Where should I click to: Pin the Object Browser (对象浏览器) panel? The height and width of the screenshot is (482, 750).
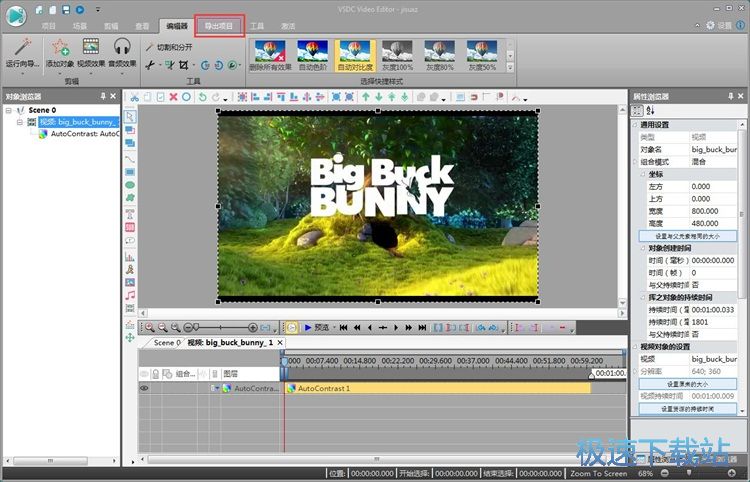(x=103, y=96)
